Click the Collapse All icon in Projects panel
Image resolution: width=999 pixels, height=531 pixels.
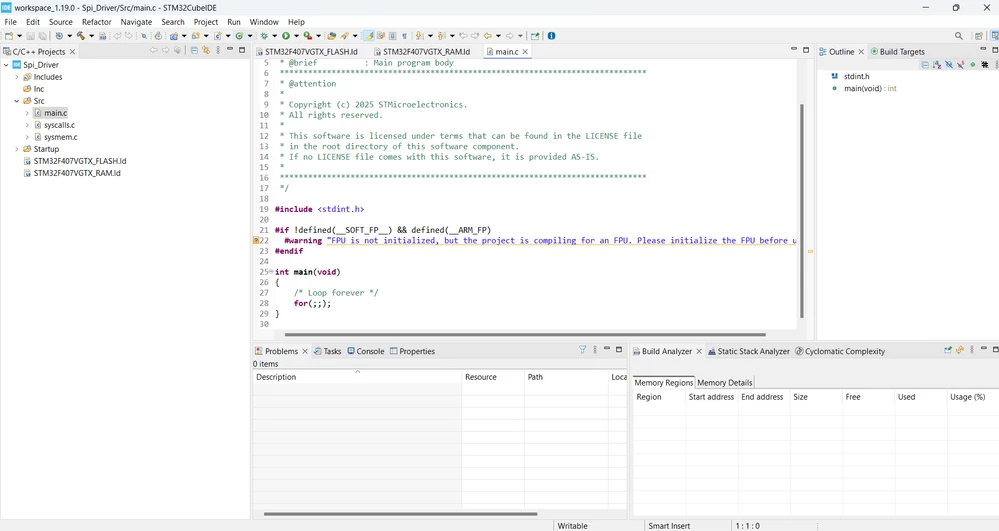[x=194, y=50]
